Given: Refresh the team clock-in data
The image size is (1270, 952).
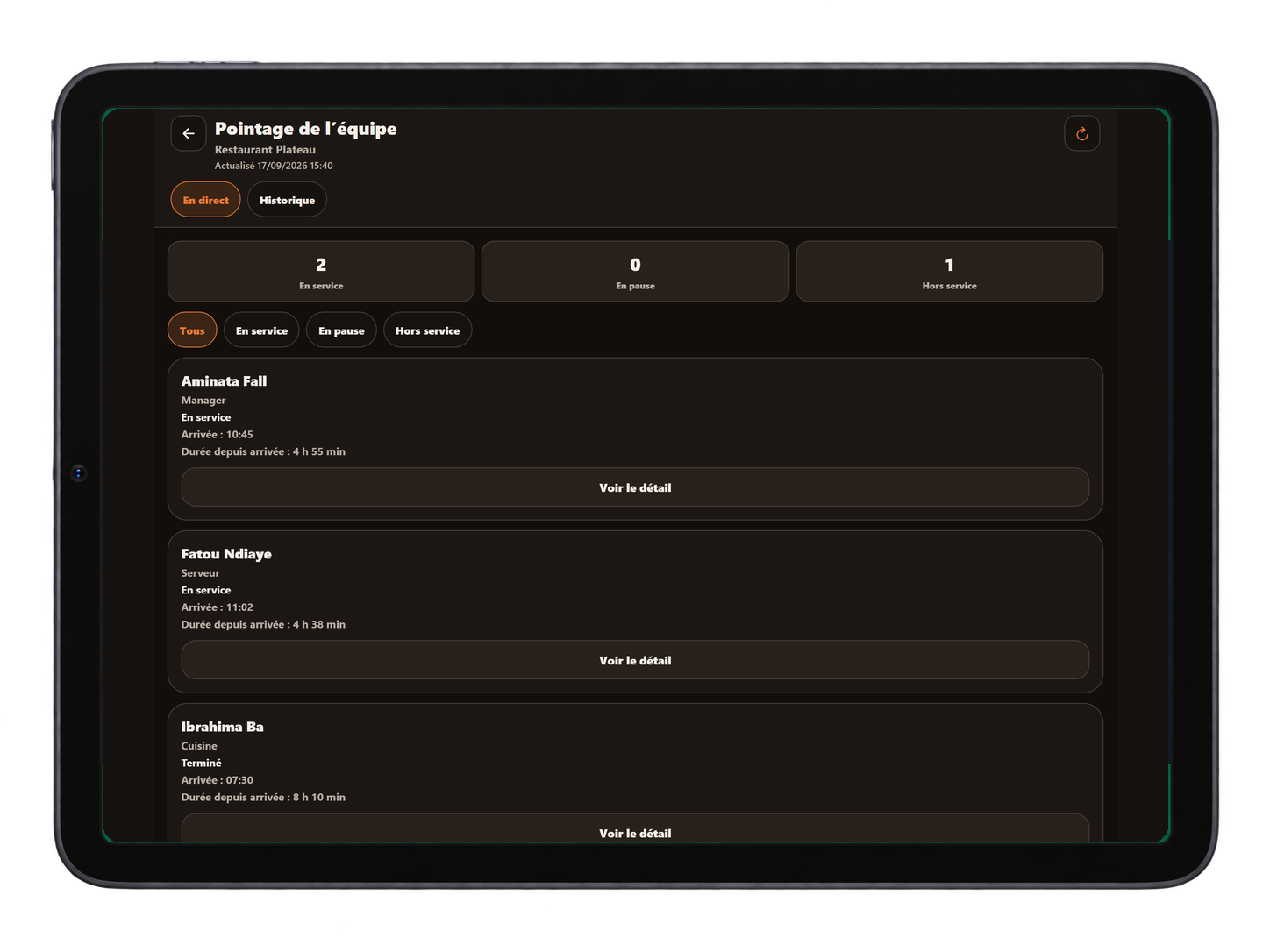Looking at the screenshot, I should tap(1081, 133).
